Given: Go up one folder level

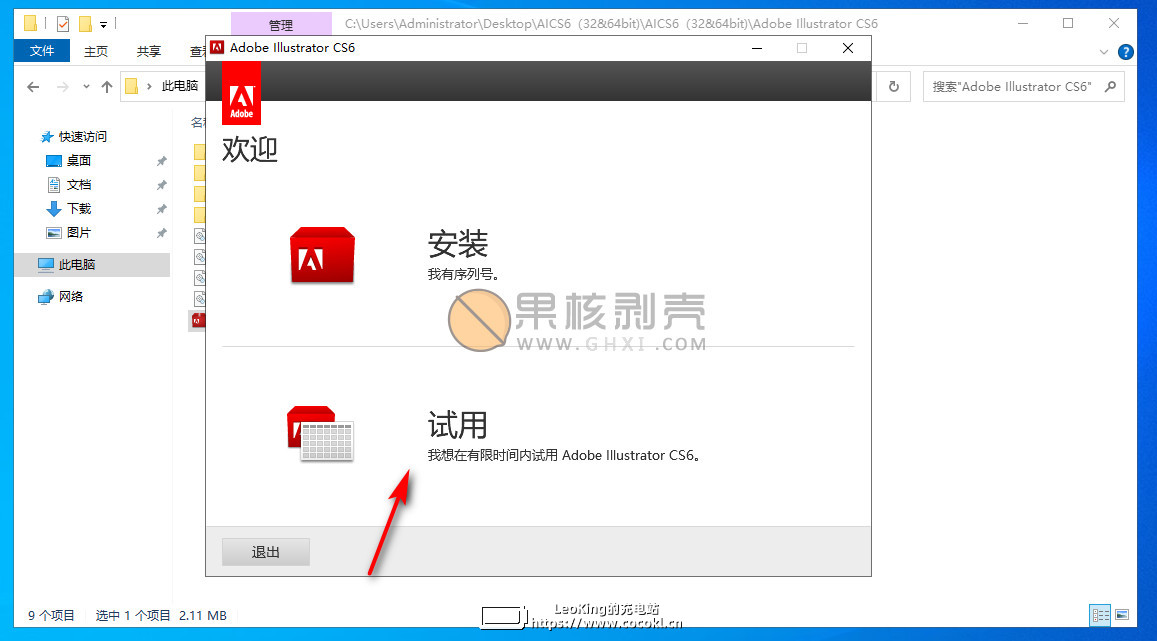Looking at the screenshot, I should (x=107, y=87).
